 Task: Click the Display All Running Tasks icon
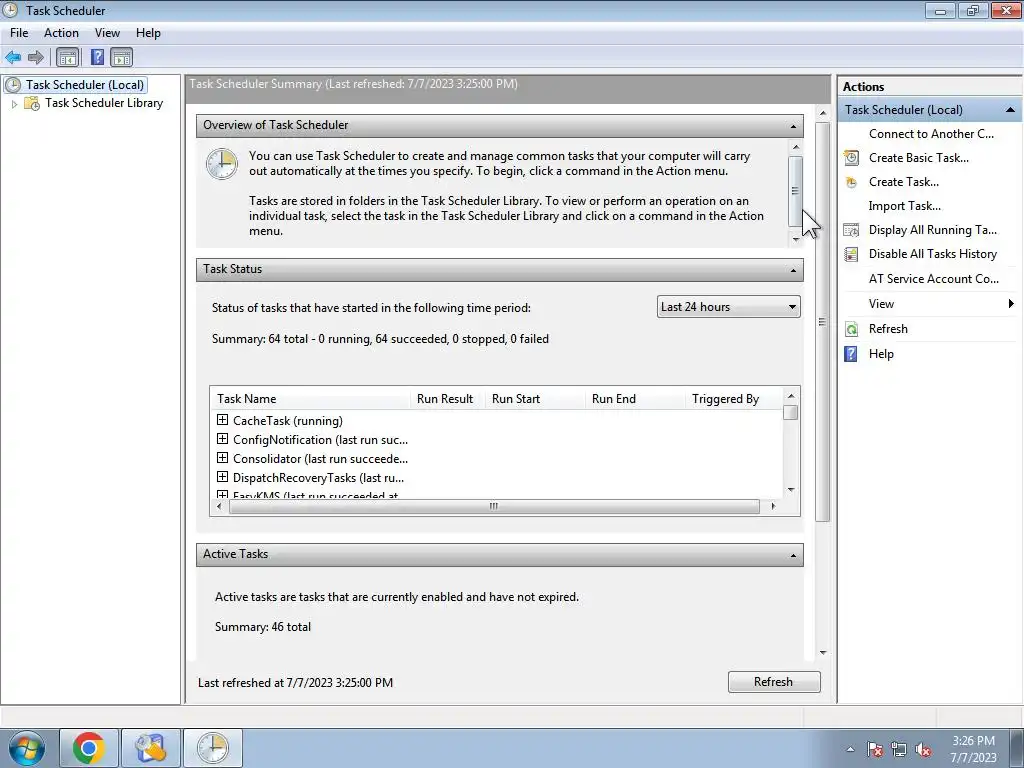[x=852, y=230]
